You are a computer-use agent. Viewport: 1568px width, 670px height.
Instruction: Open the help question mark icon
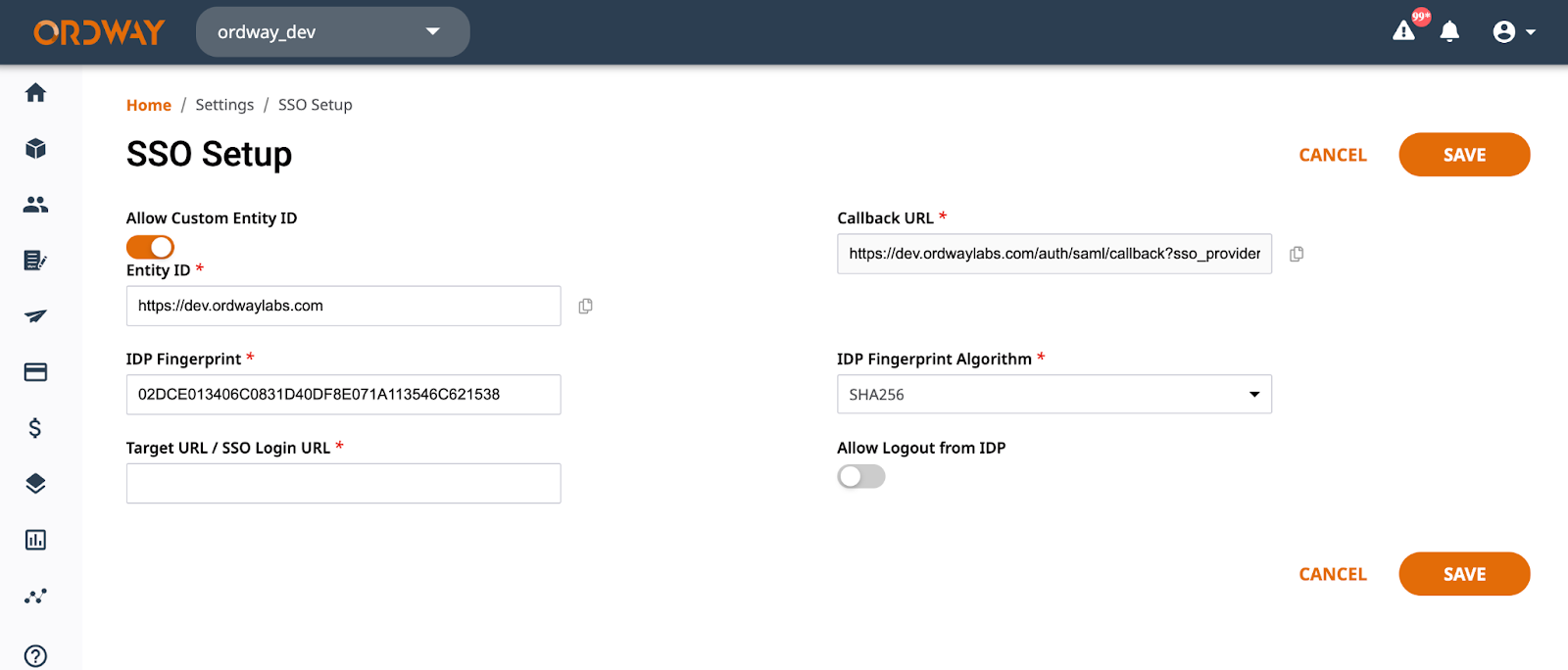35,656
